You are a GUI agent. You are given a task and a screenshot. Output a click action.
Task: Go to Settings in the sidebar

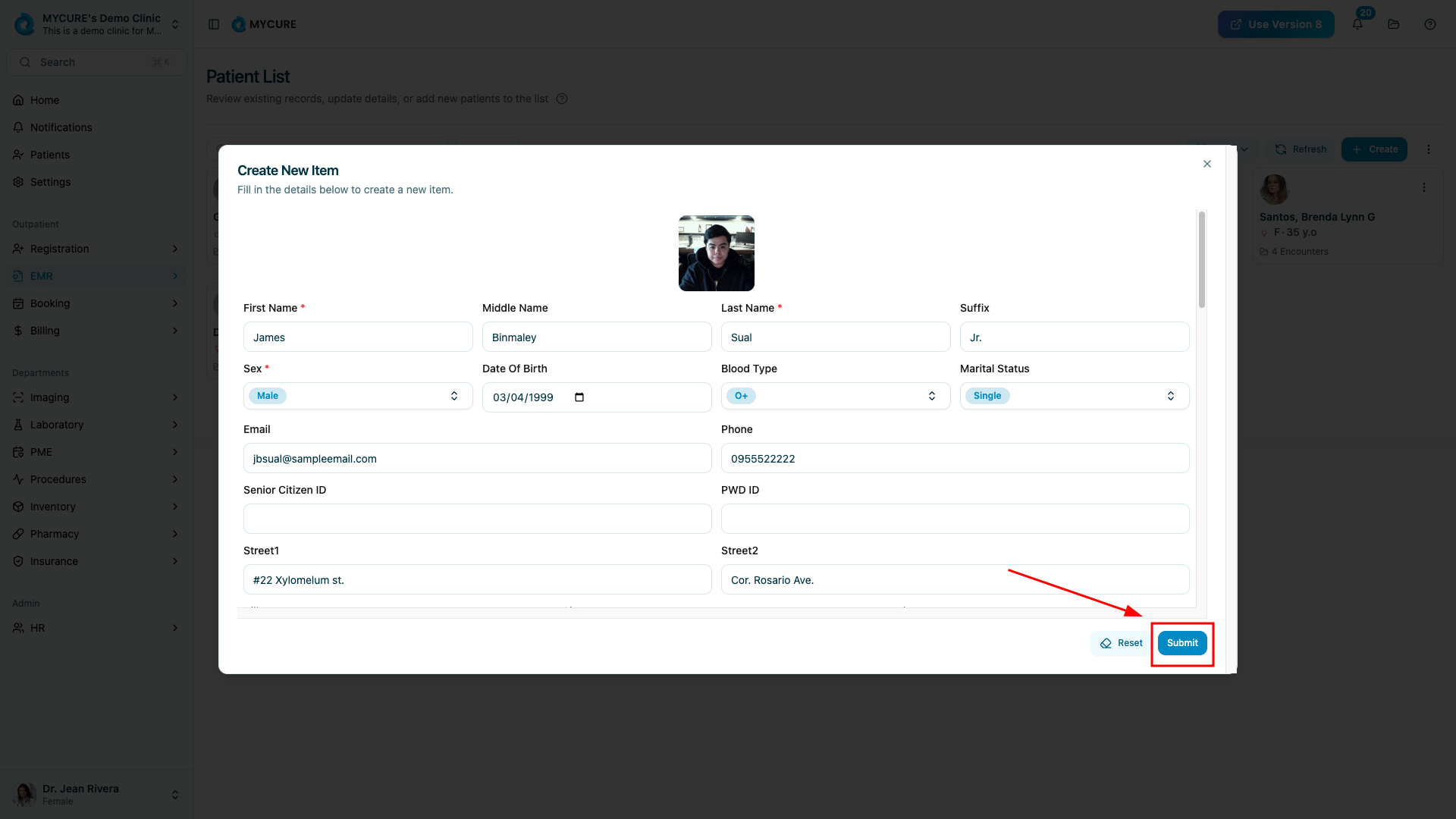click(50, 182)
